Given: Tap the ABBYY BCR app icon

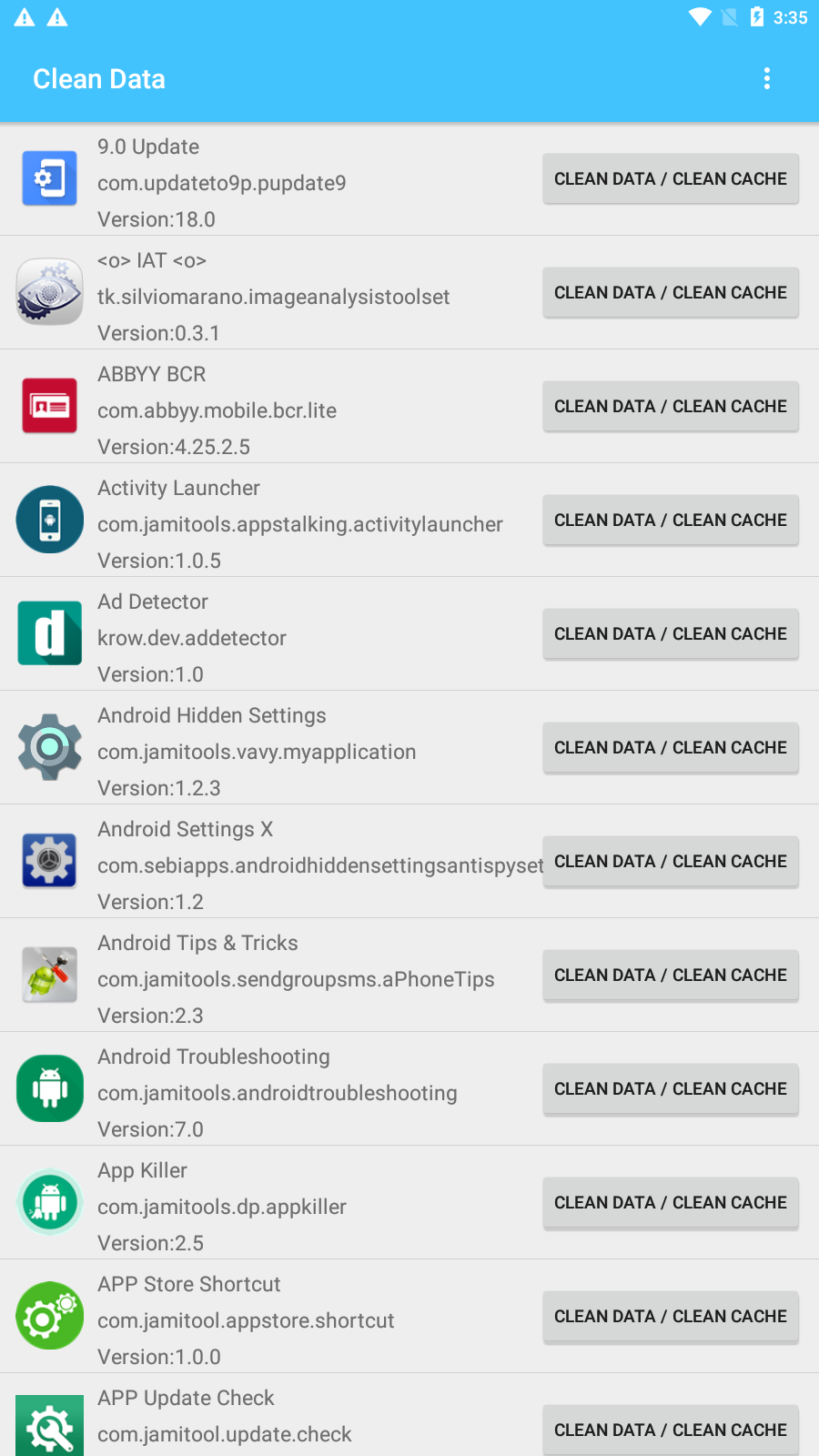Looking at the screenshot, I should coord(50,406).
